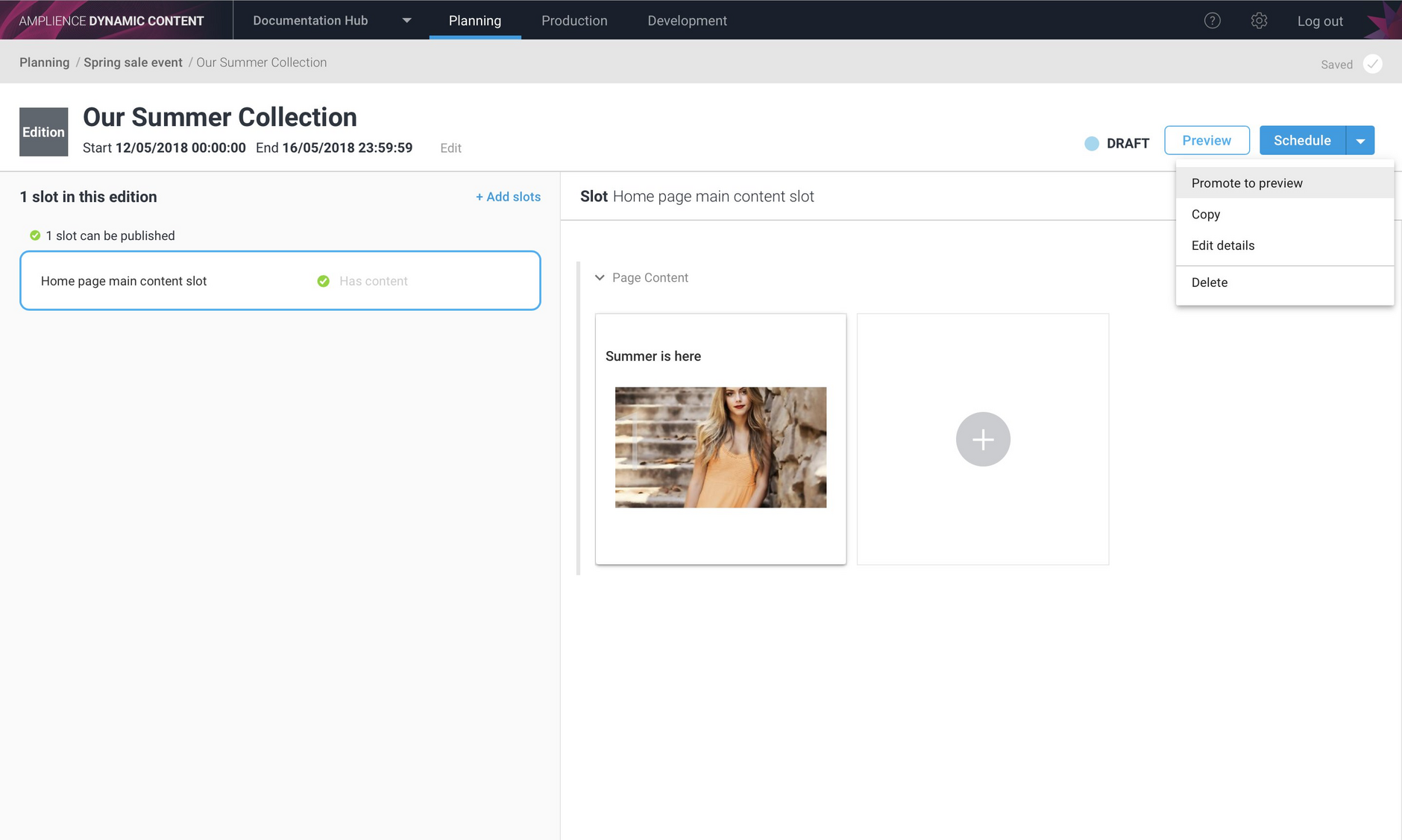Open the Summer is here content card
Viewport: 1402px width, 840px height.
pos(720,439)
